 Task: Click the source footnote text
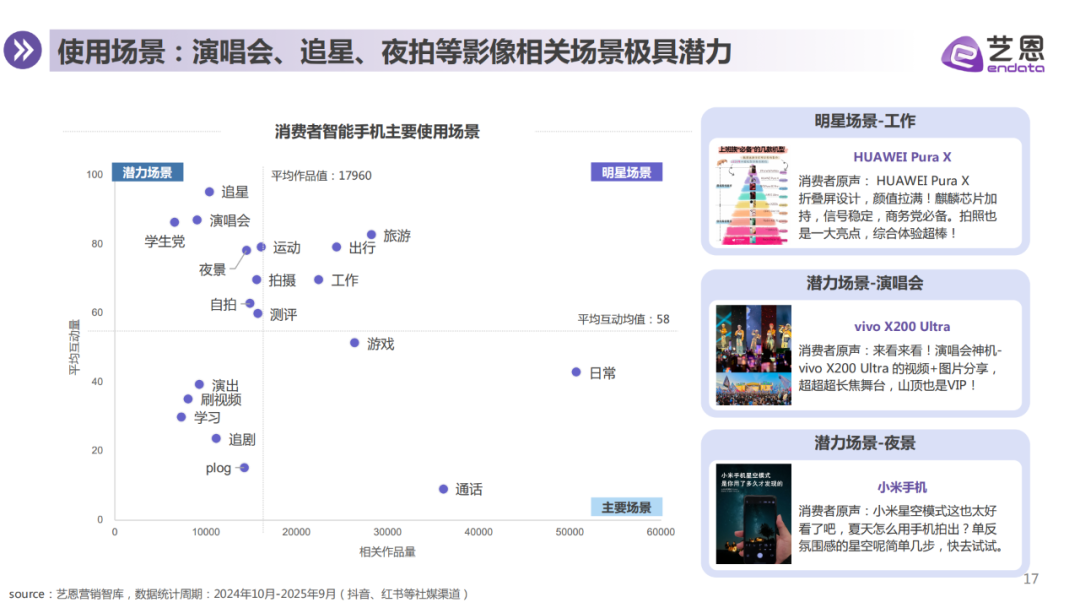[x=238, y=594]
